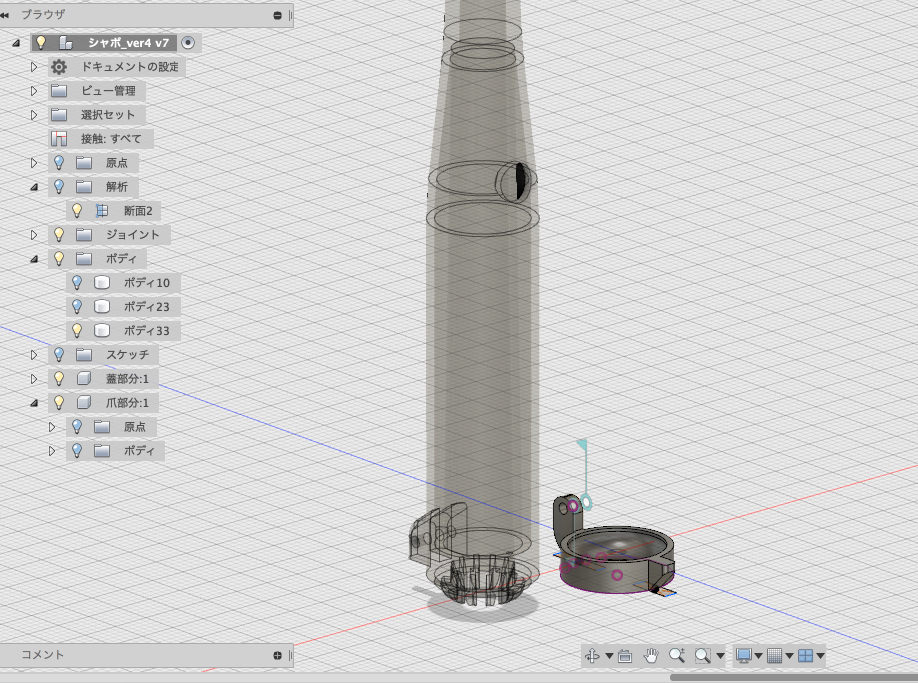The height and width of the screenshot is (683, 918).
Task: Open the Zoom Window dropdown arrow
Action: click(x=720, y=656)
